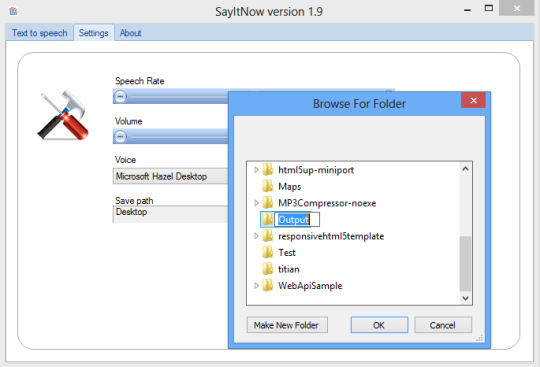Click the Output folder icon

[x=268, y=219]
